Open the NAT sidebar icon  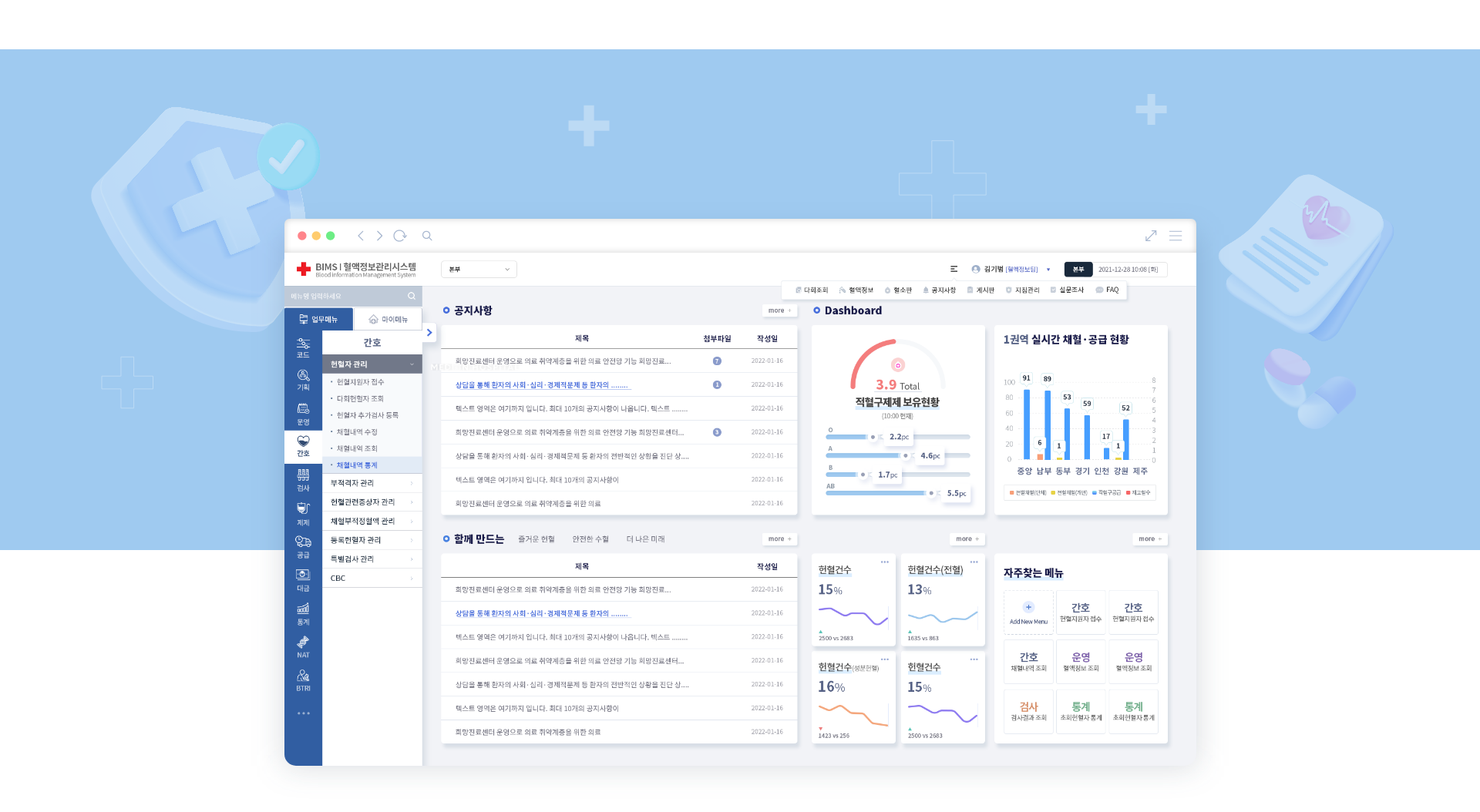(303, 646)
